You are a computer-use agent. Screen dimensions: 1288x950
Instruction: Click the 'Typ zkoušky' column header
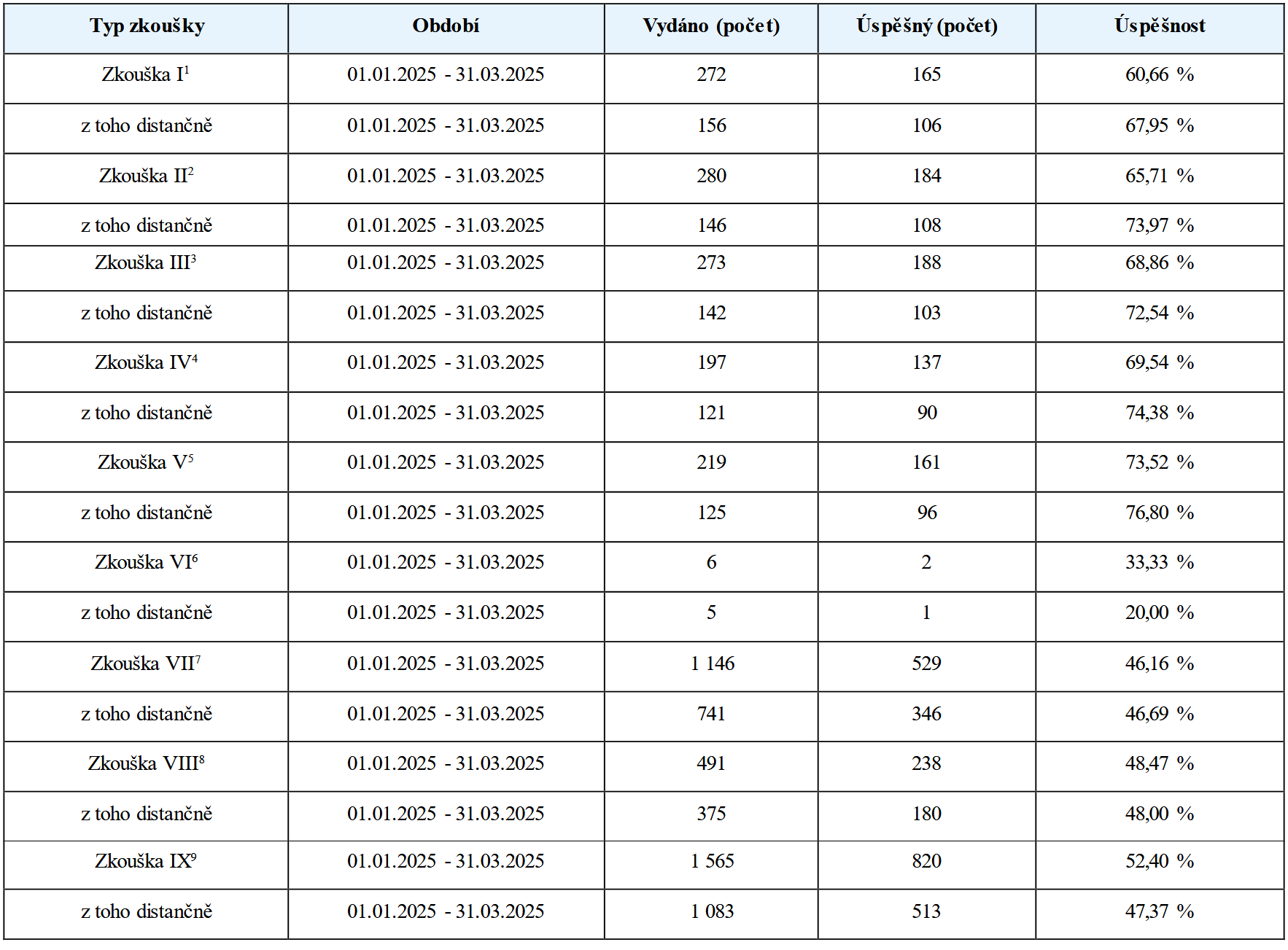146,28
